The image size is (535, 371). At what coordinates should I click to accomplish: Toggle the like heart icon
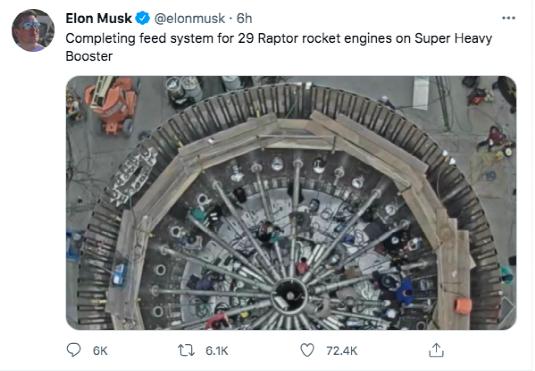point(307,350)
